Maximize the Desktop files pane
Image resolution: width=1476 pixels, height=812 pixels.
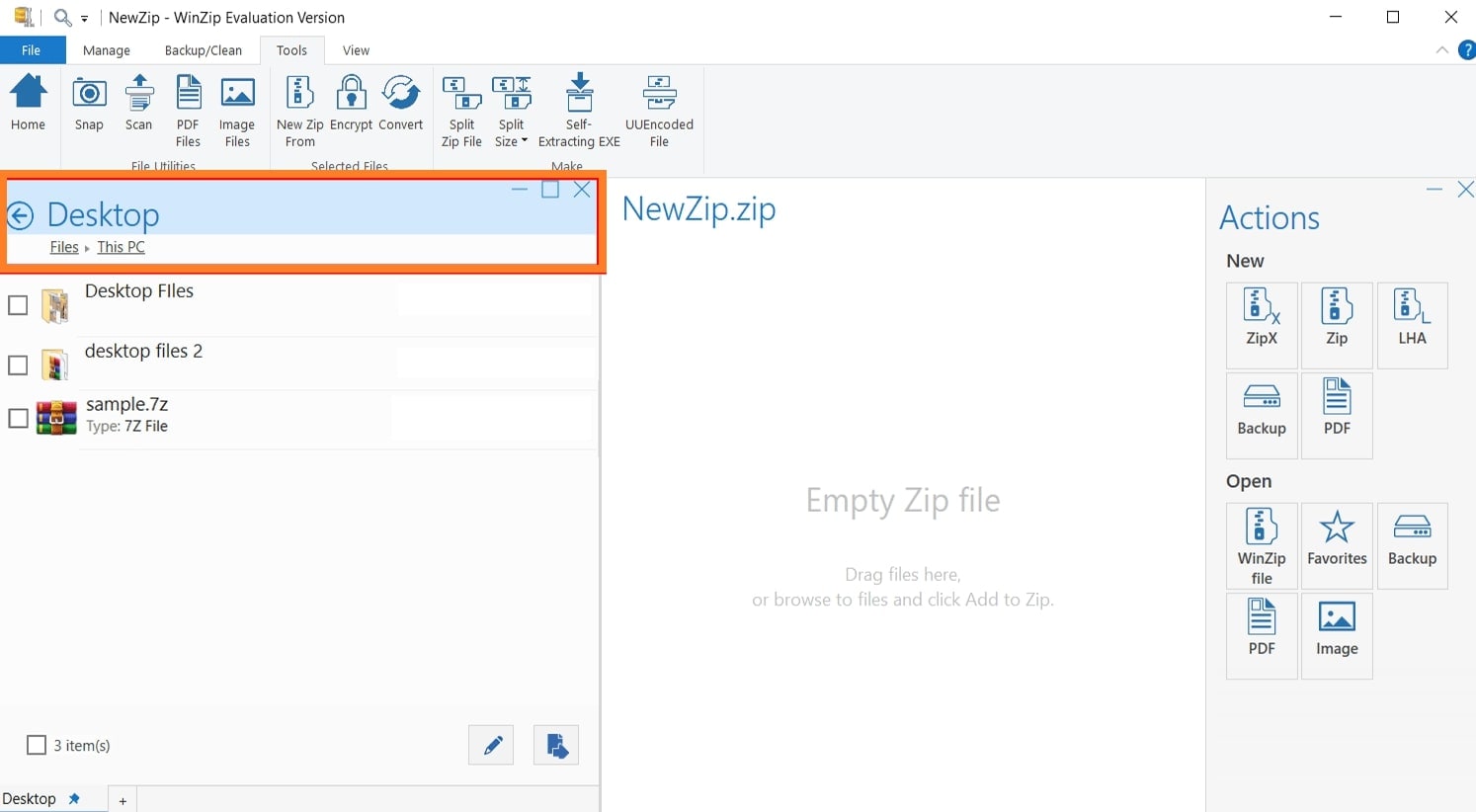tap(550, 190)
